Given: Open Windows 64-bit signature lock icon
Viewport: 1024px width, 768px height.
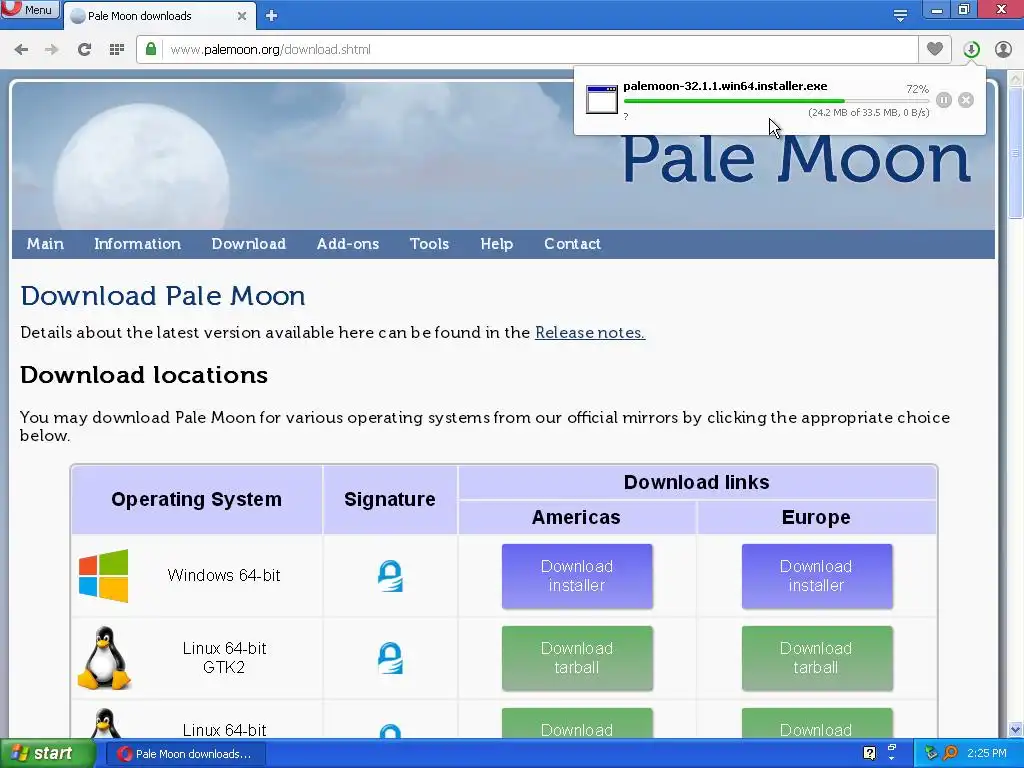Looking at the screenshot, I should click(391, 576).
